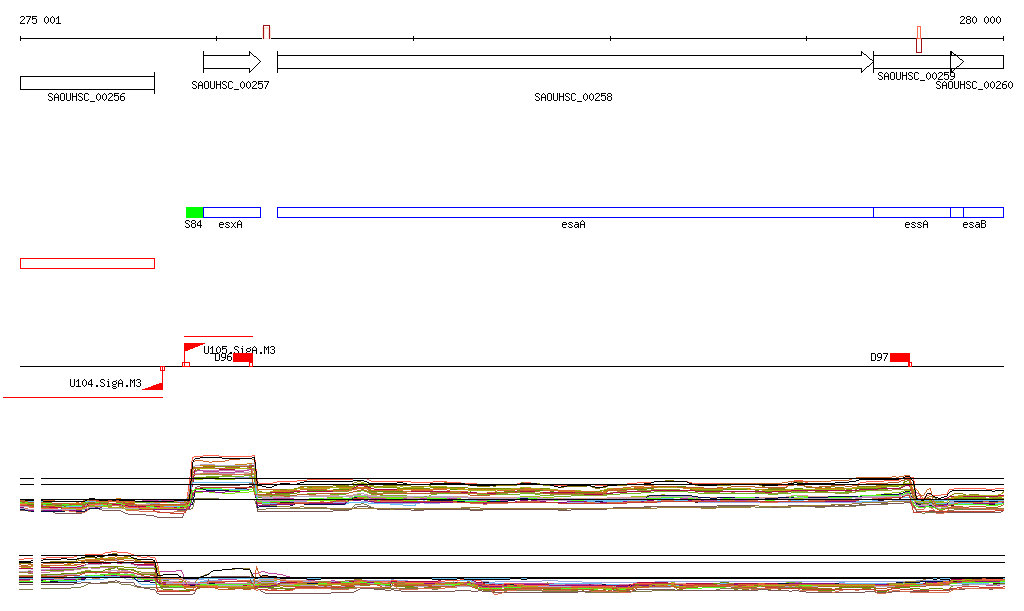Screen dimensions: 1024x611
Task: Click the red outlined rectangle under SAOUHSC_00256
Action: point(87,263)
